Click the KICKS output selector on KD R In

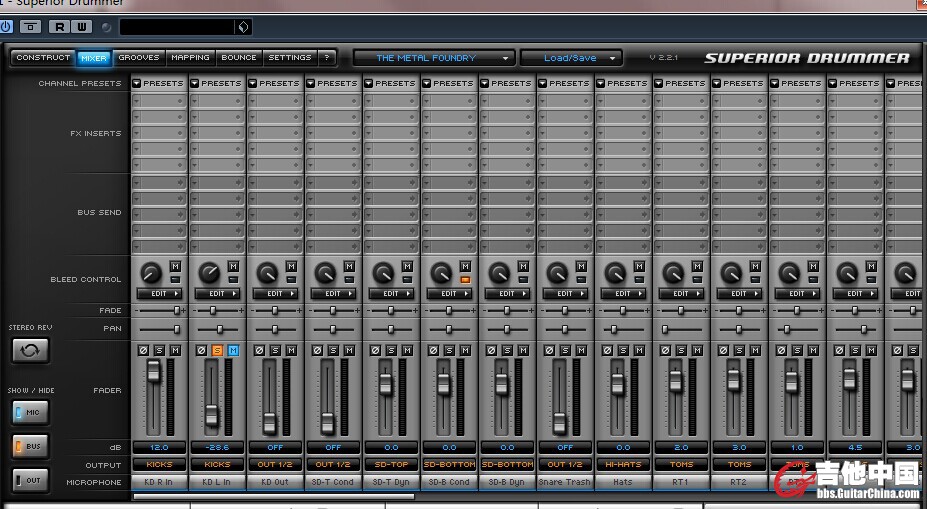(159, 465)
